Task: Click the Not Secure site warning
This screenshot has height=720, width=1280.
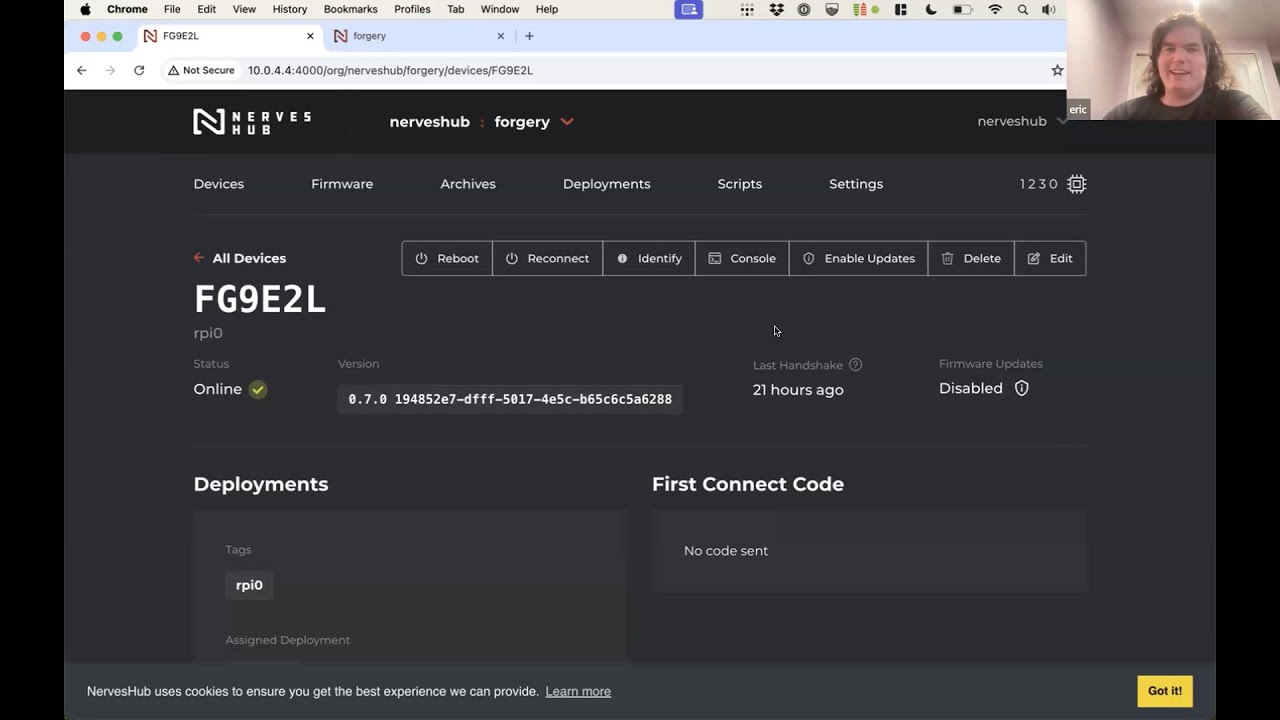Action: point(201,70)
